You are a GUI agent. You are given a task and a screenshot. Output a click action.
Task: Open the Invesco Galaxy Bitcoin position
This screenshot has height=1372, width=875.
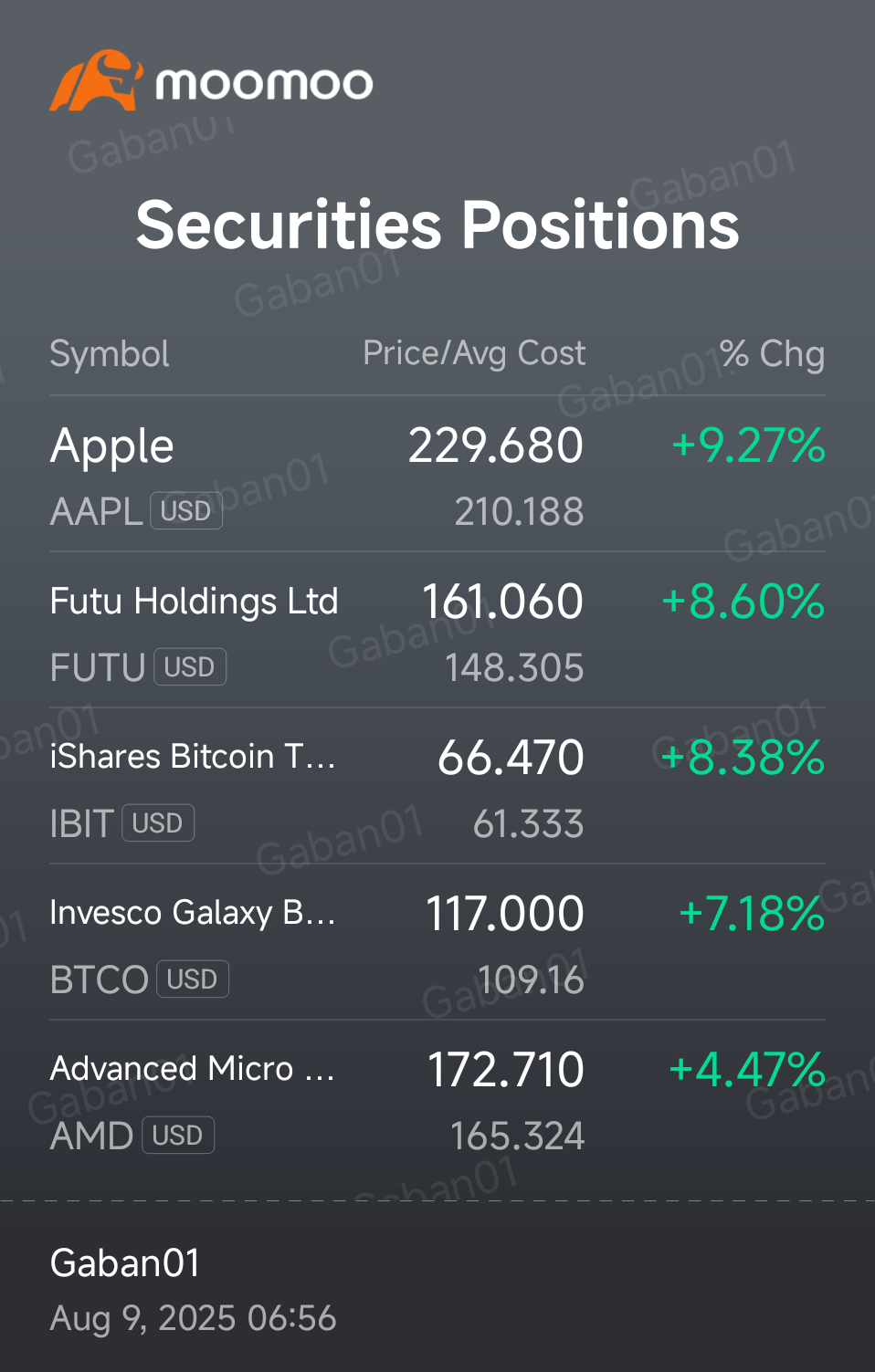point(193,913)
